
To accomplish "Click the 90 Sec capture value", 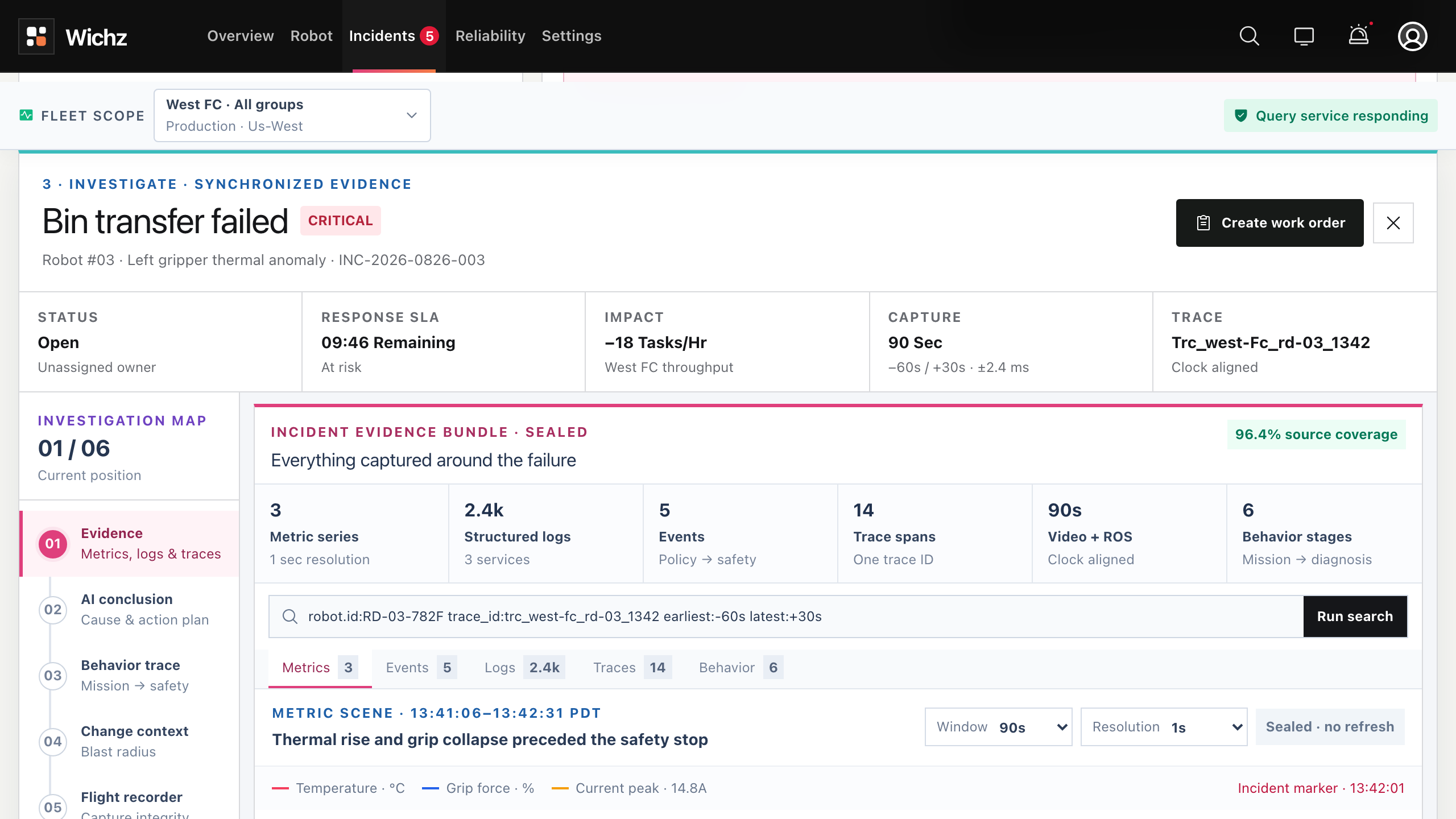I will pyautogui.click(x=915, y=342).
